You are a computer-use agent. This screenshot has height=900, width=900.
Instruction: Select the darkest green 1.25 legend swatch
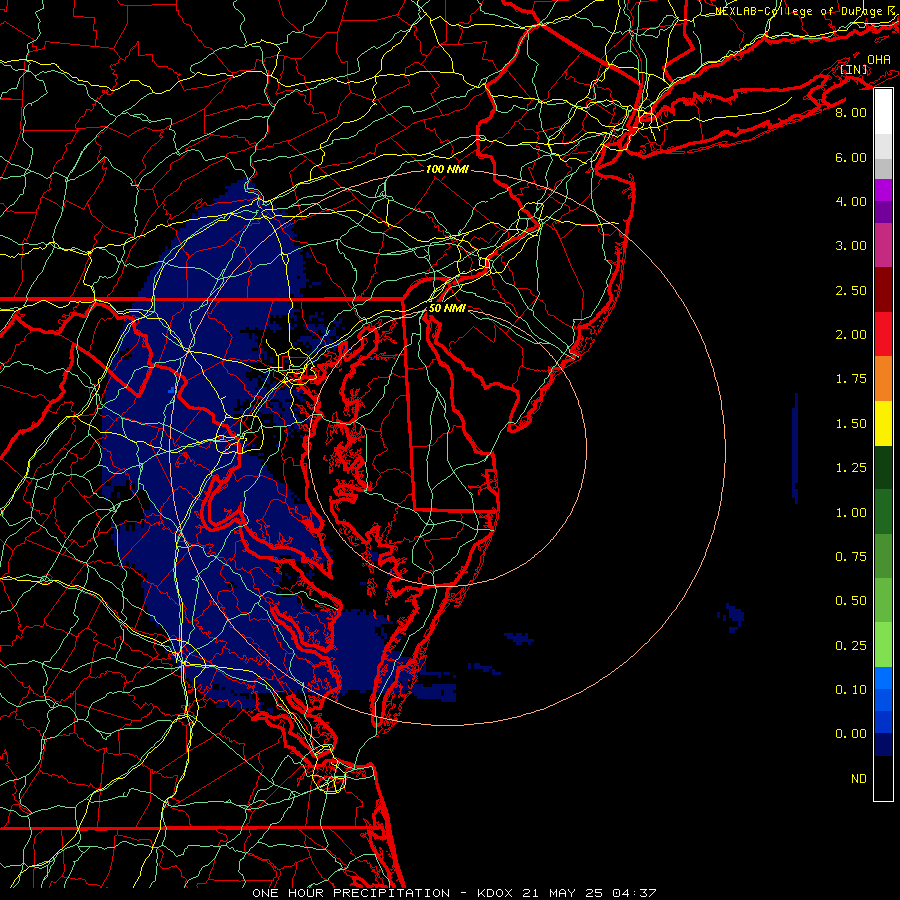tap(883, 467)
